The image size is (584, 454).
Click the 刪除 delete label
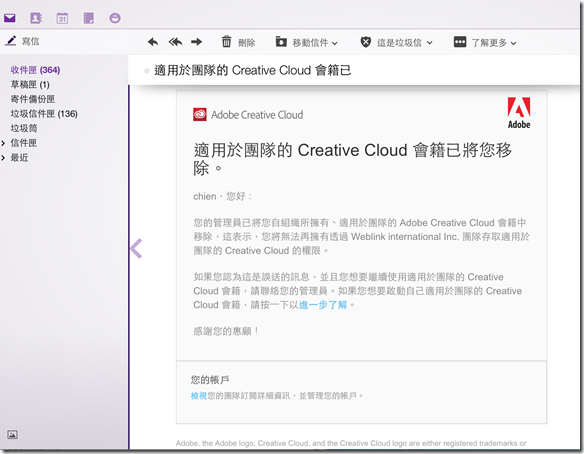click(247, 43)
